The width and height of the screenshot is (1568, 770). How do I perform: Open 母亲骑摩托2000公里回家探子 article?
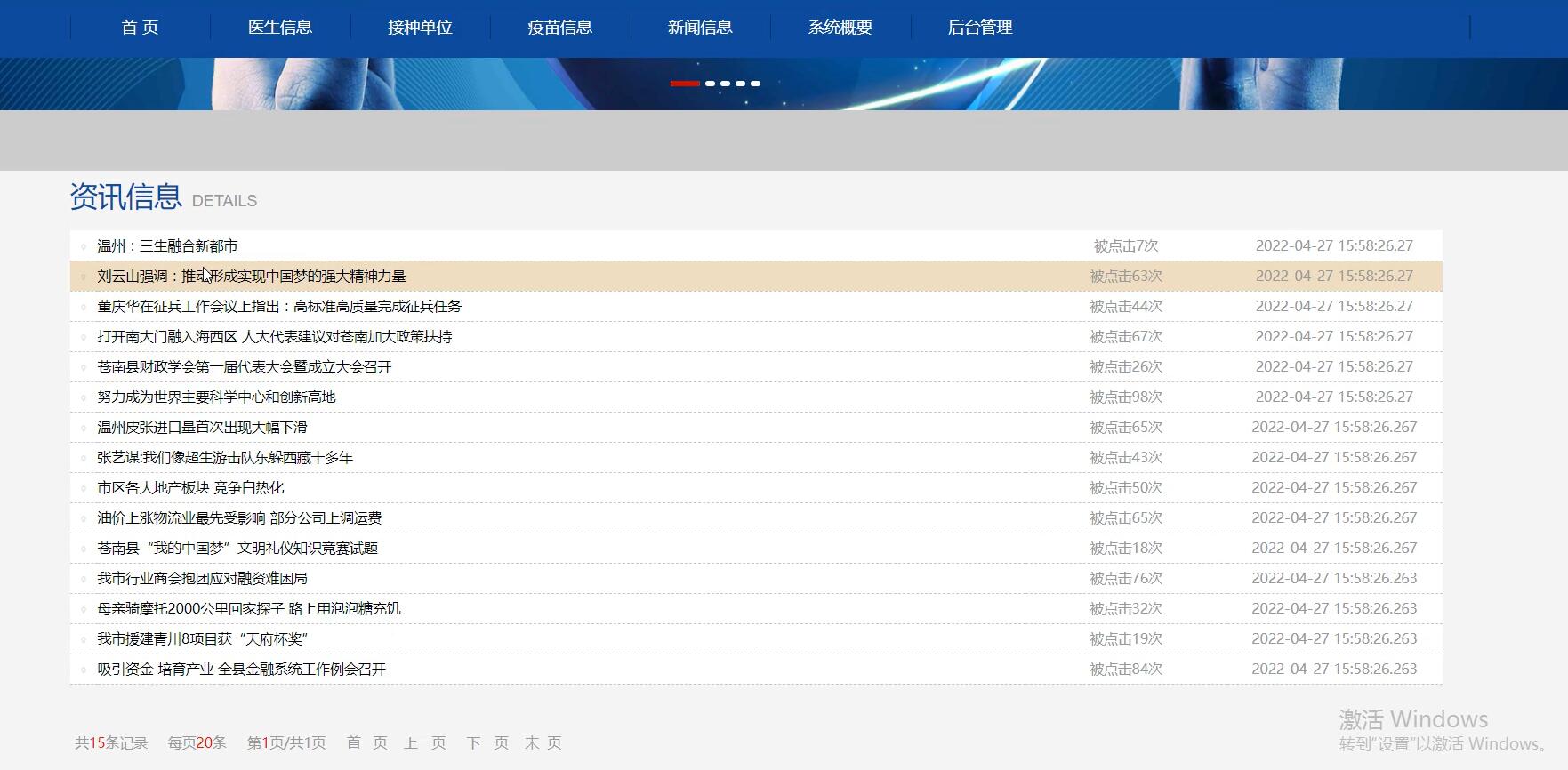click(249, 609)
